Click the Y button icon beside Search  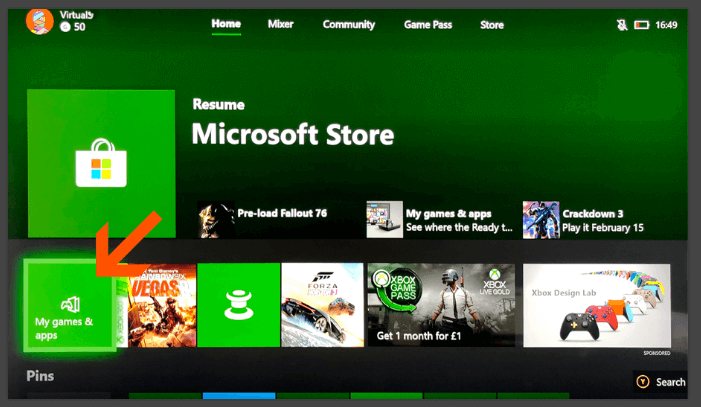click(x=643, y=382)
